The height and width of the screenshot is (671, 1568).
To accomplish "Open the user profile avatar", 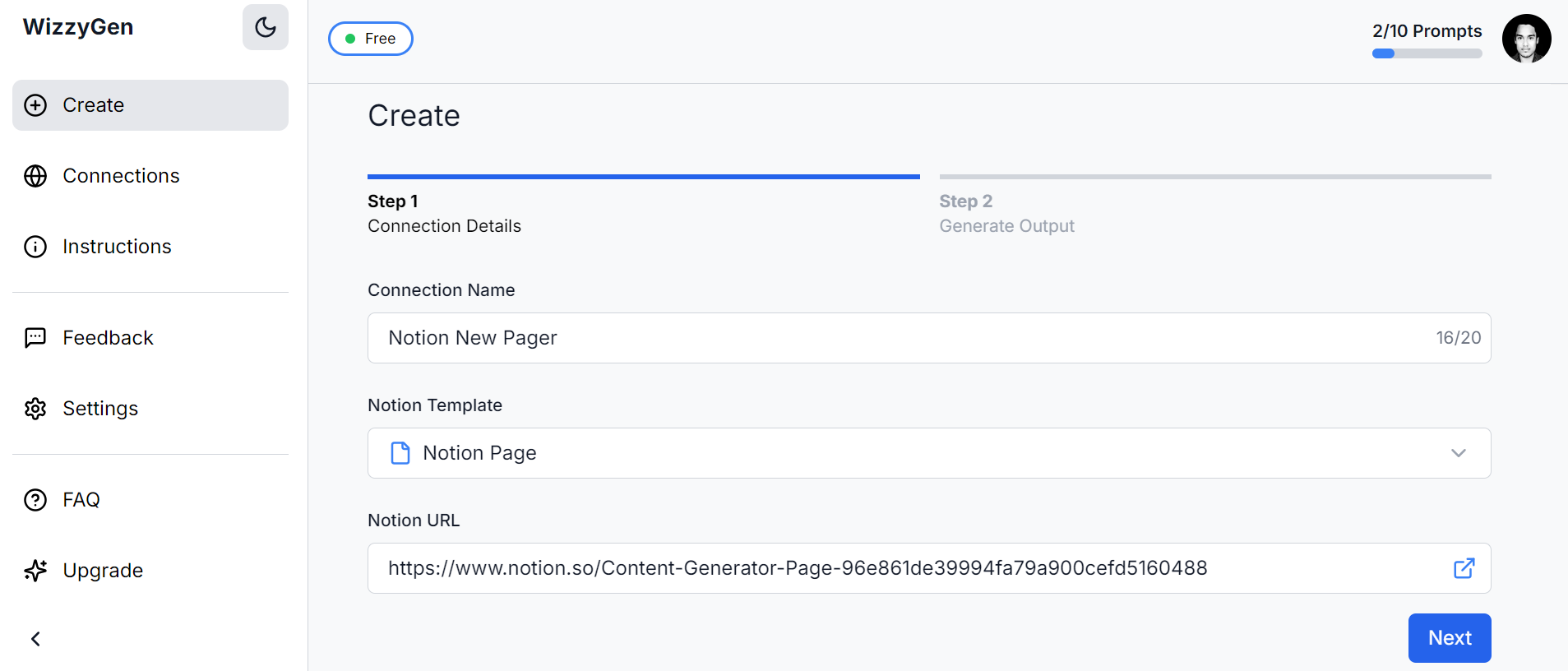I will point(1526,39).
